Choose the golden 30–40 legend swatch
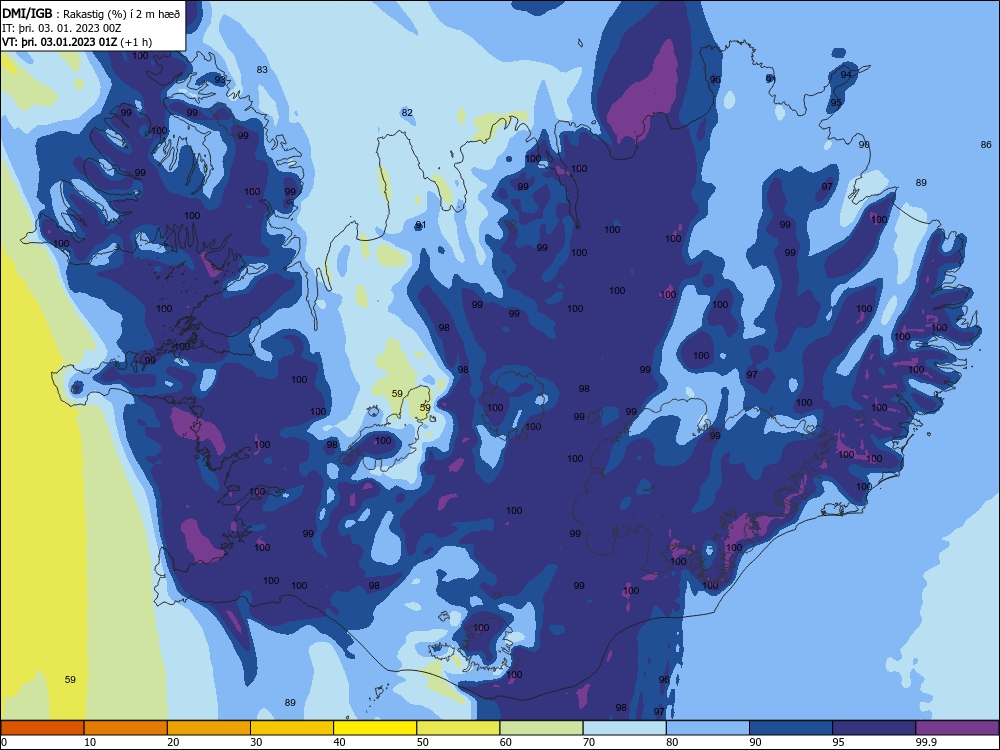The height and width of the screenshot is (750, 1000). tap(292, 728)
